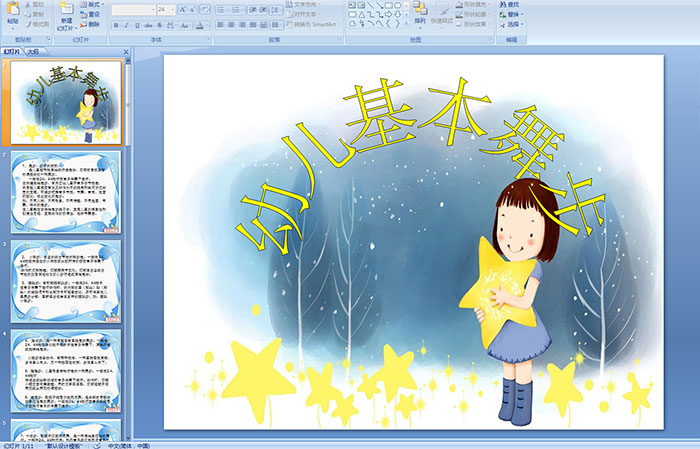Select the Format Painter brush
The image size is (700, 449).
[x=28, y=24]
